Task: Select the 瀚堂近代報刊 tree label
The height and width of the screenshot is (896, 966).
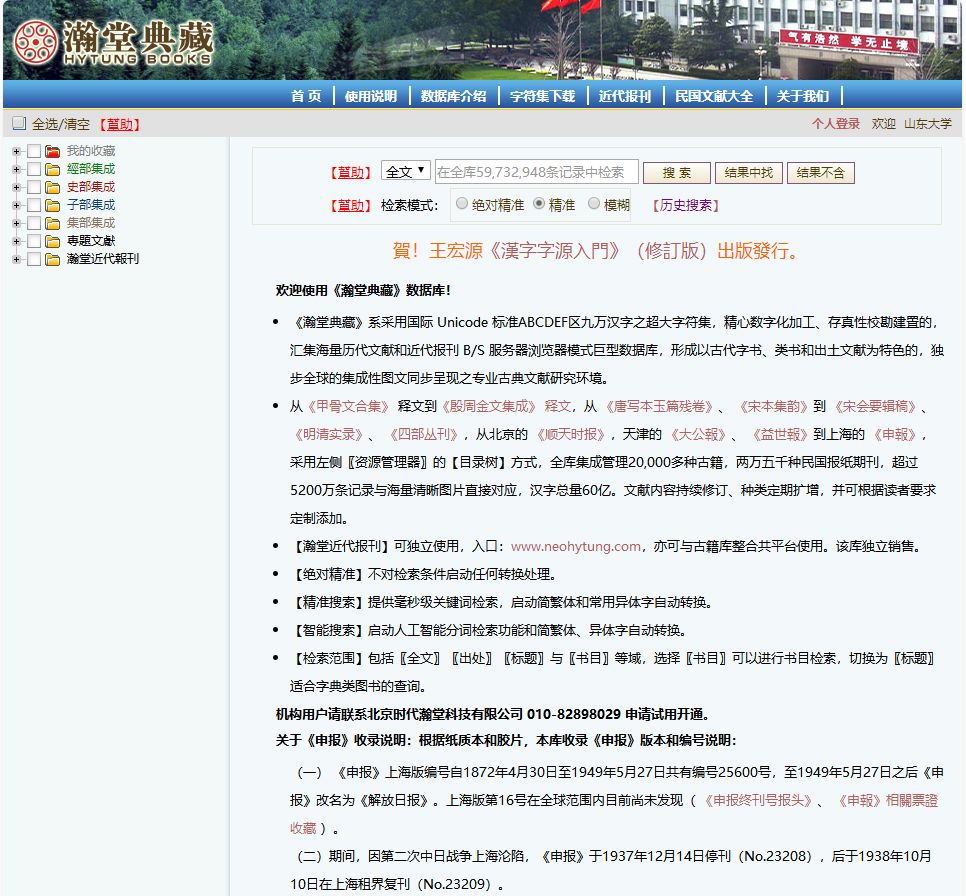Action: pos(103,259)
